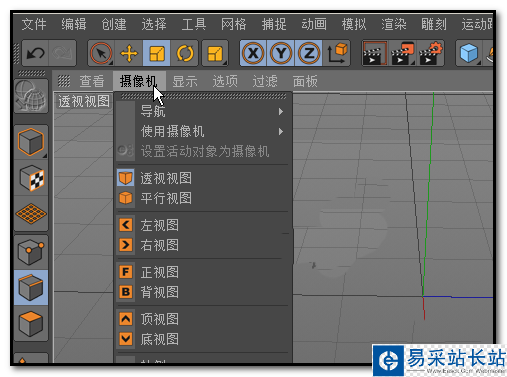This screenshot has height=377, width=507.
Task: Open the 选择 menu
Action: (x=154, y=24)
